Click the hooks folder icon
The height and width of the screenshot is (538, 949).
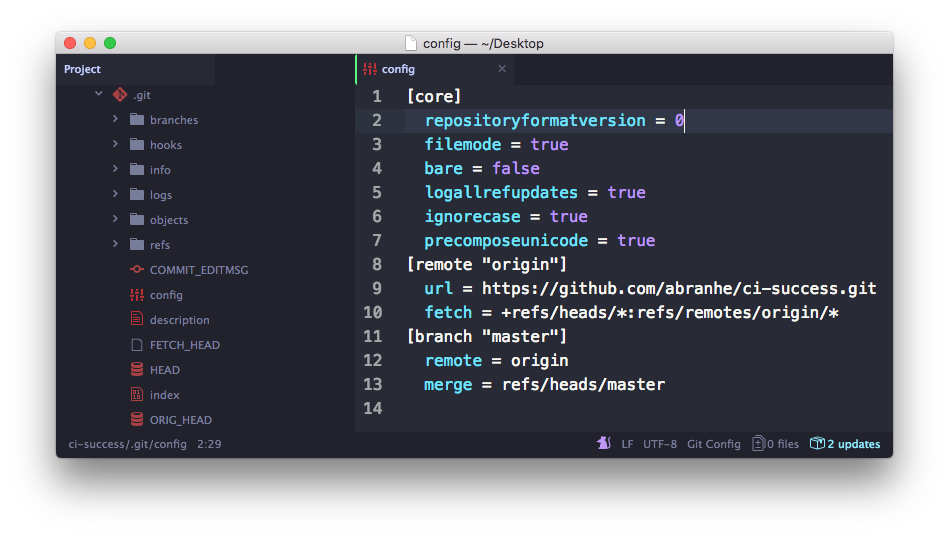pyautogui.click(x=137, y=145)
